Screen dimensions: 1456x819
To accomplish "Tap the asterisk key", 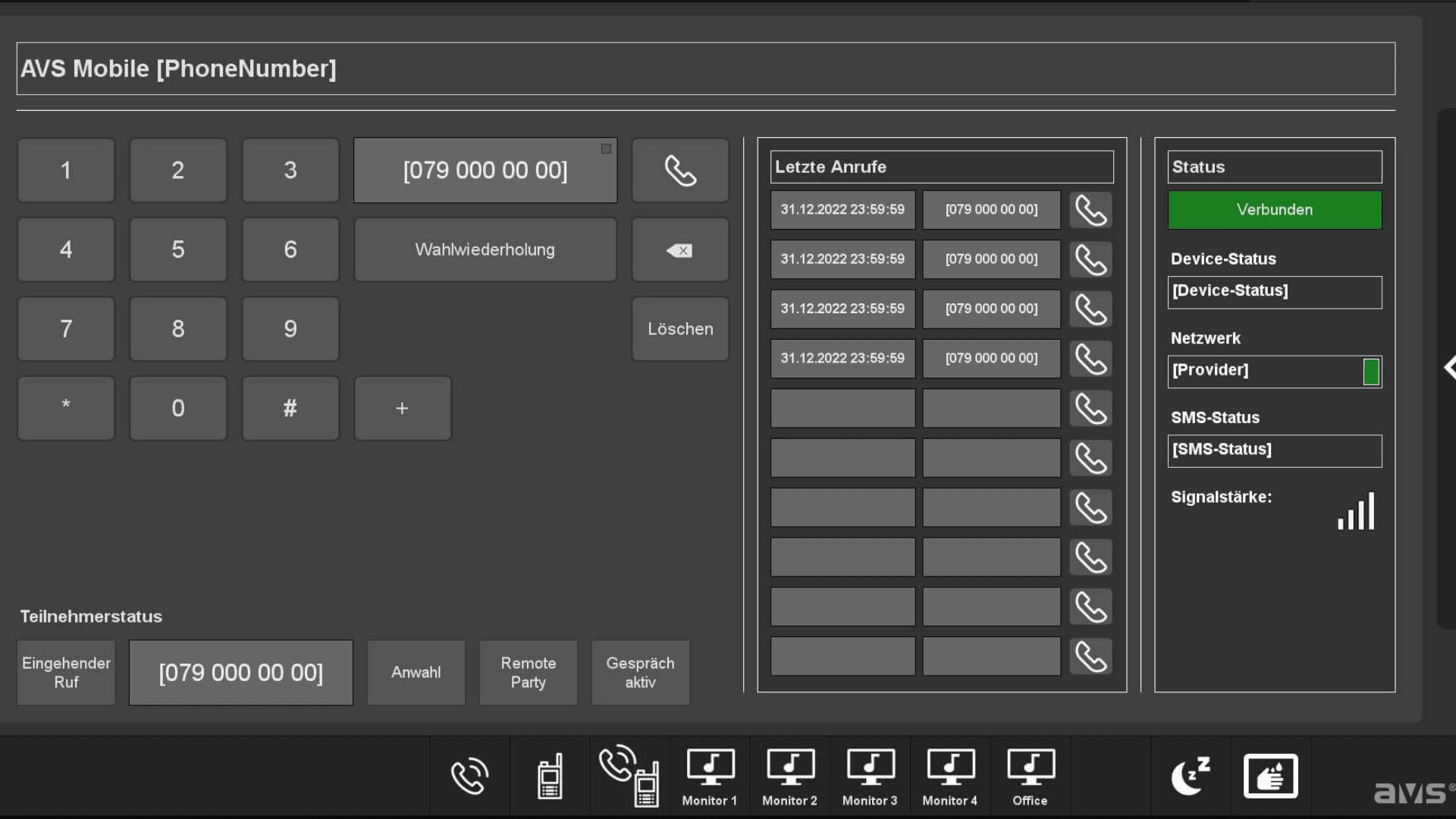I will pyautogui.click(x=66, y=408).
